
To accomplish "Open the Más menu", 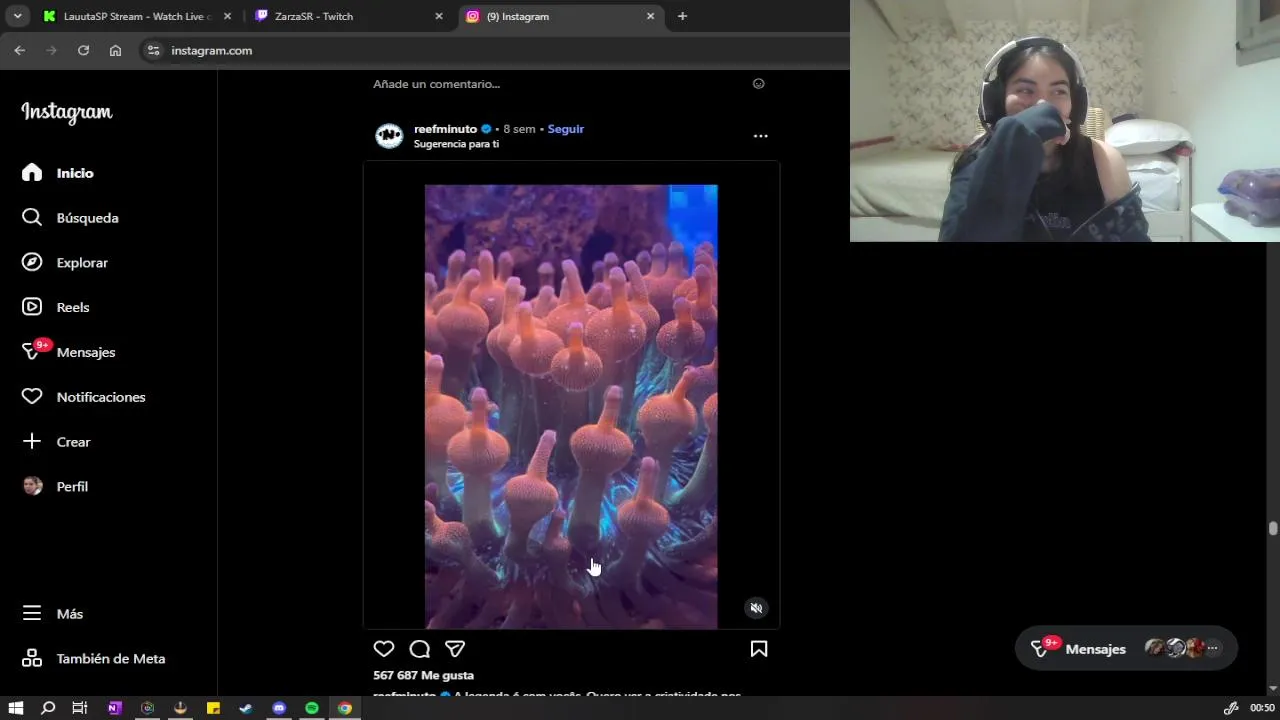I will tap(52, 614).
